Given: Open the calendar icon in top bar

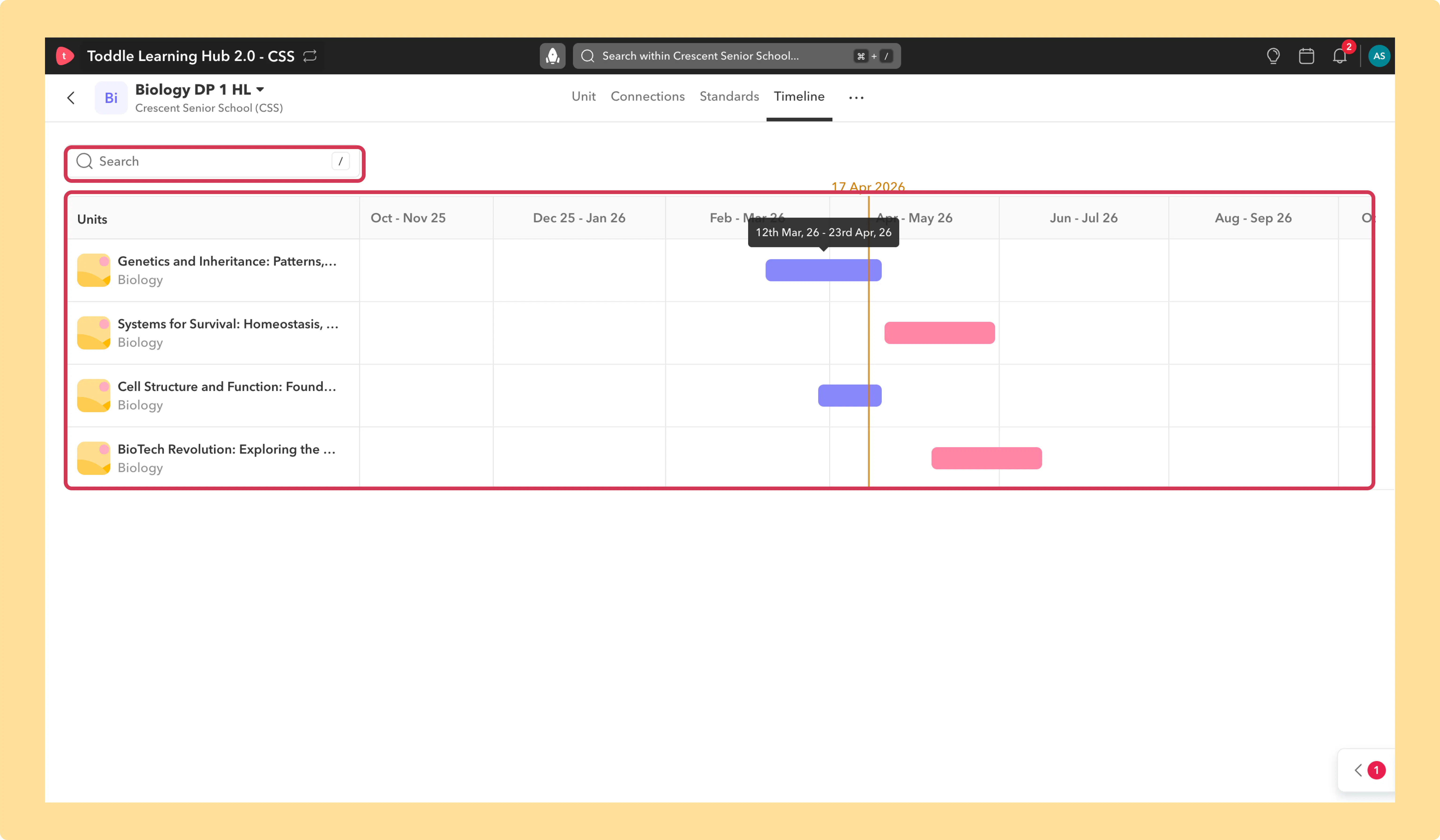Looking at the screenshot, I should pyautogui.click(x=1306, y=56).
